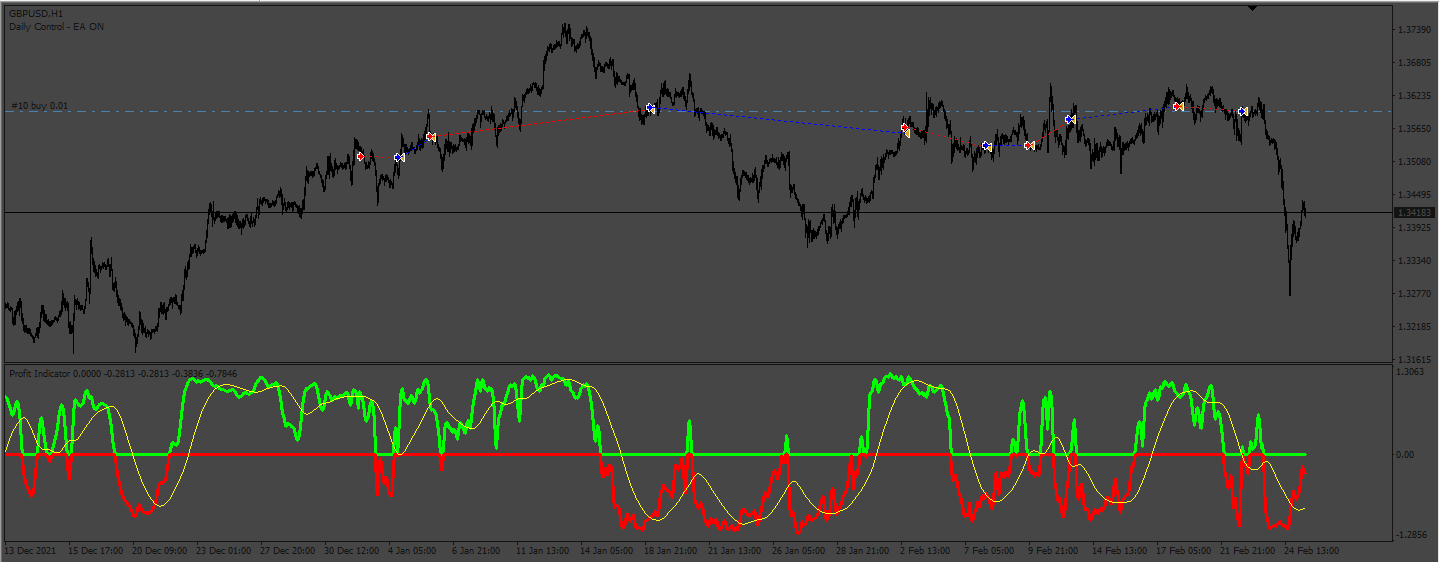The image size is (1440, 562).
Task: Click the '15 Dec 17:00' time label
Action: pos(97,550)
